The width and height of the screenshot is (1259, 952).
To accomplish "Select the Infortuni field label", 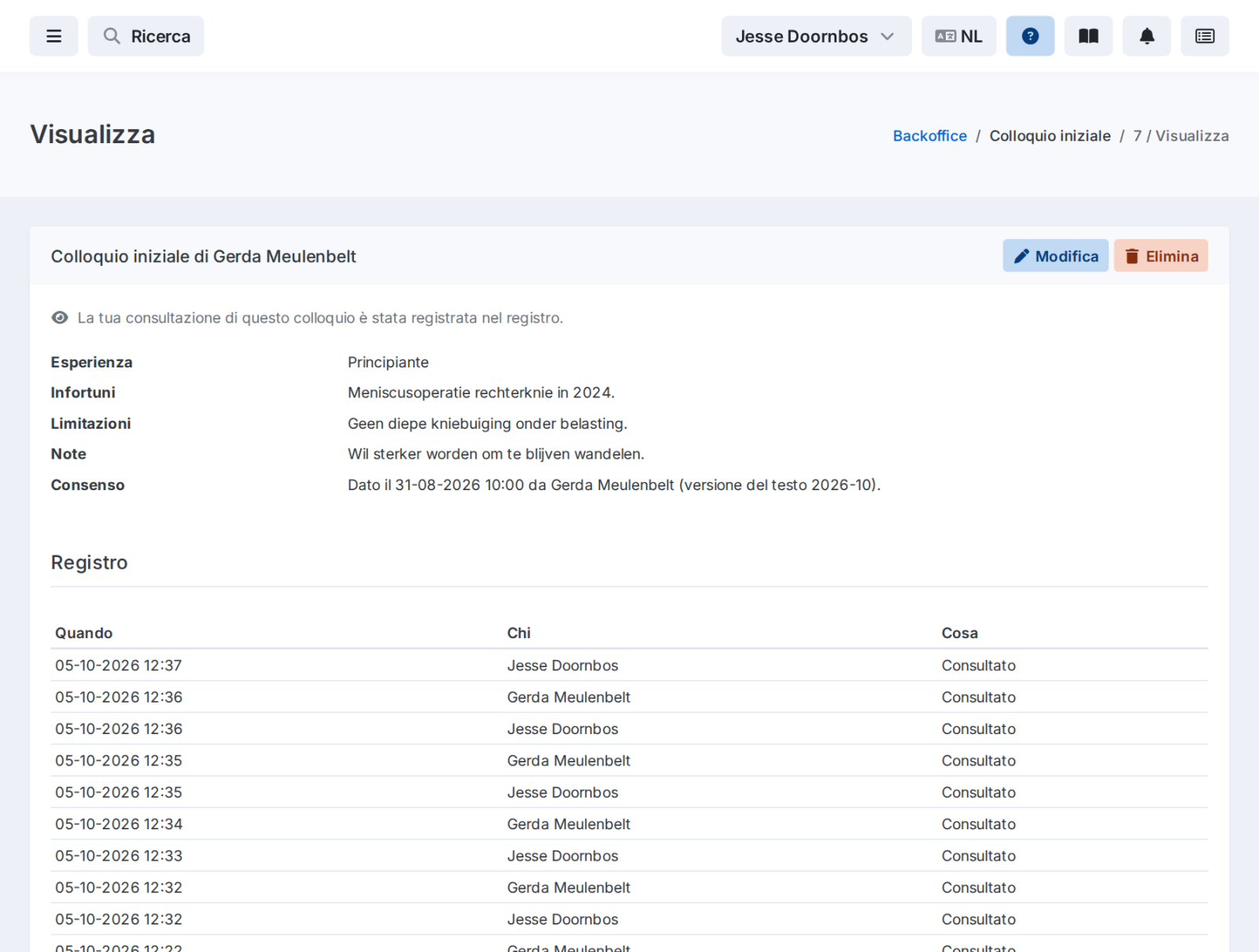I will (83, 393).
